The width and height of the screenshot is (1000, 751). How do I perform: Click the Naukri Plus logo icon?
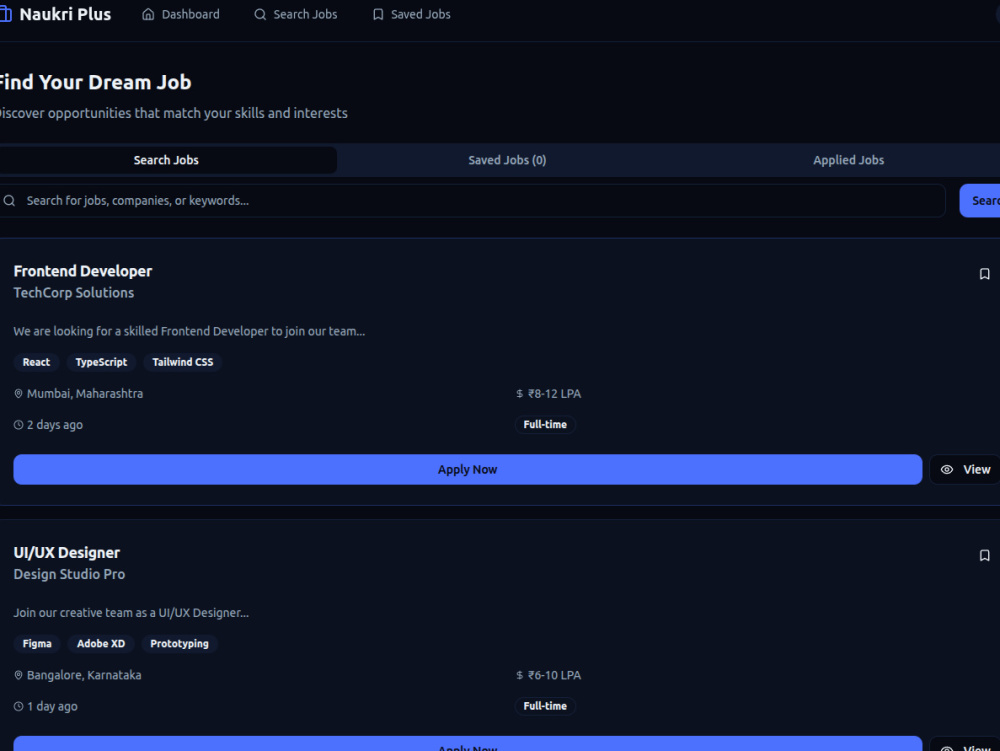5,14
